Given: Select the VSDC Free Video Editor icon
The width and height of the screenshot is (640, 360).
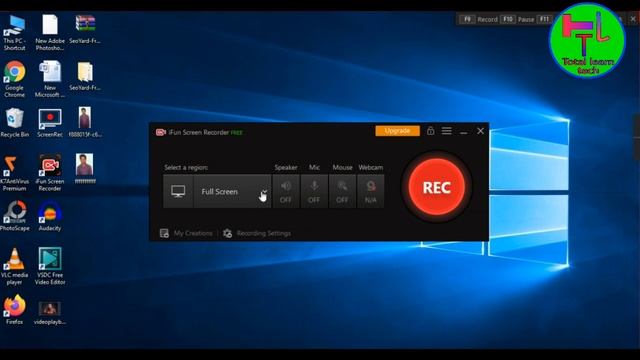Looking at the screenshot, I should (x=50, y=267).
